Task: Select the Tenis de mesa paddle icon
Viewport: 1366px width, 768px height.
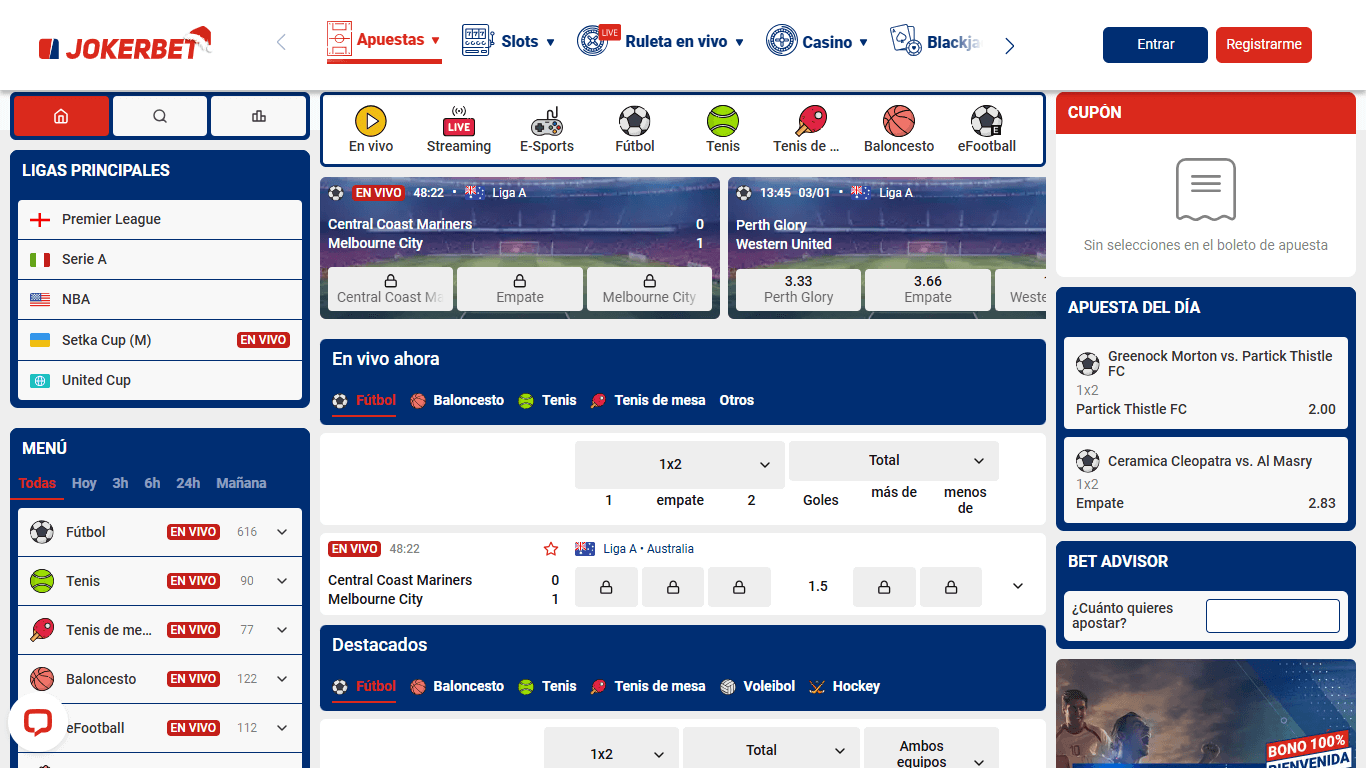Action: [x=811, y=121]
